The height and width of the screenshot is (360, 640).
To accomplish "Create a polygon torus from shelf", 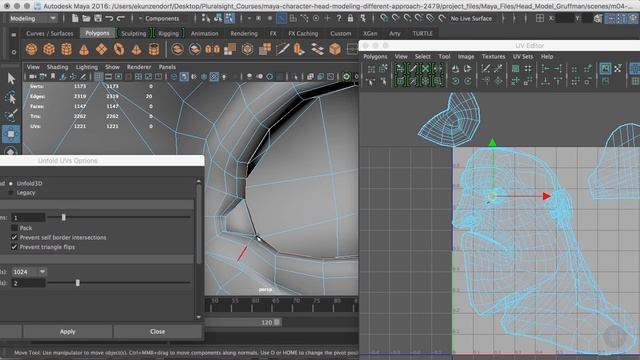I will pos(119,49).
